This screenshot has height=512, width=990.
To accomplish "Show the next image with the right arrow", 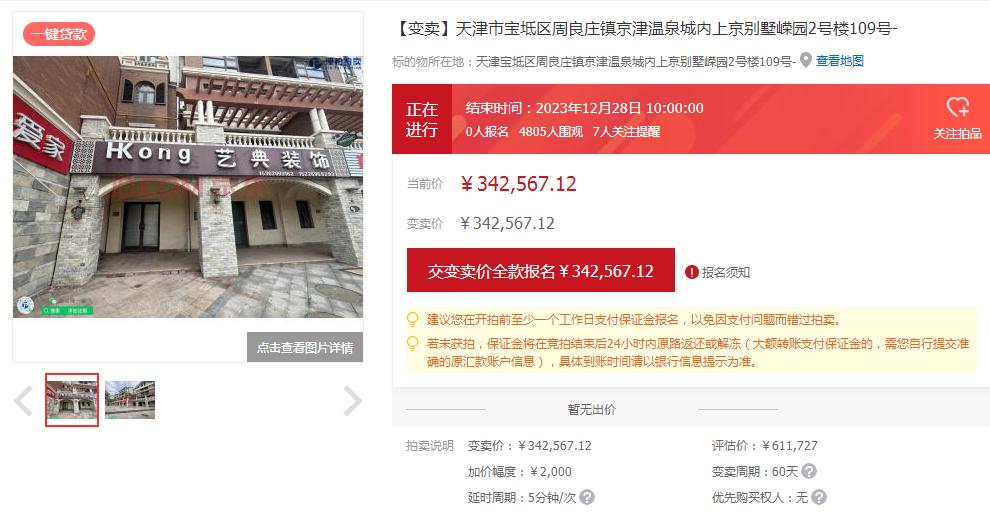I will coord(352,401).
